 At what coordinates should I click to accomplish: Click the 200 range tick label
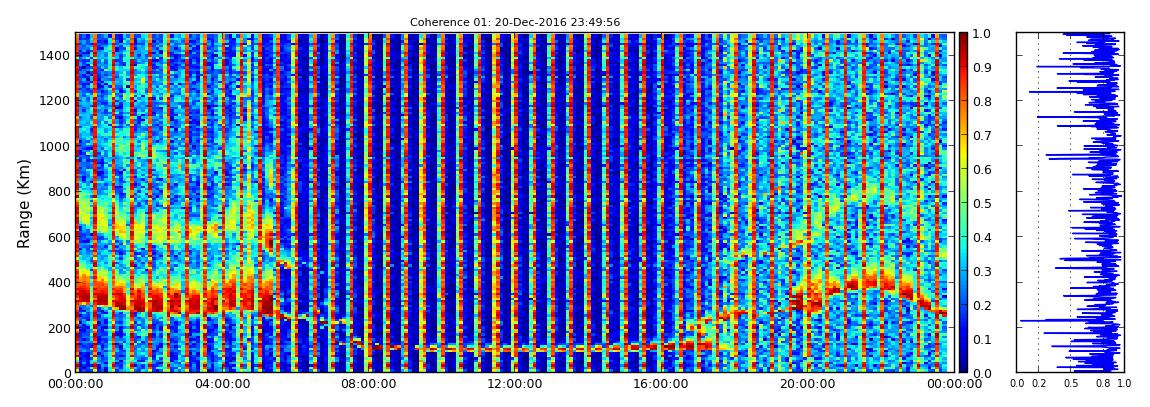(x=59, y=328)
